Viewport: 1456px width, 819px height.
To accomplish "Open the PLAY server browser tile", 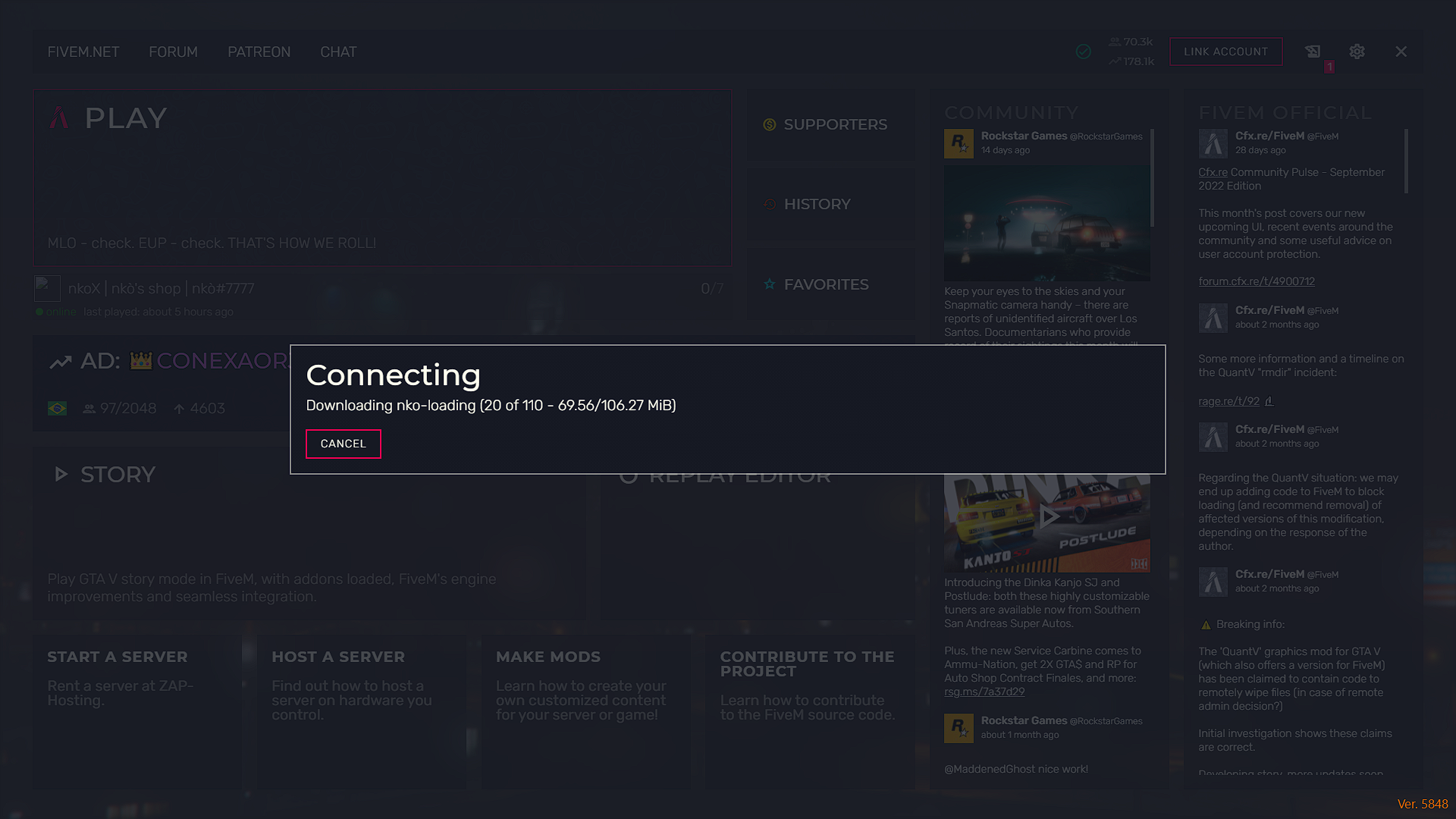I will pyautogui.click(x=382, y=178).
